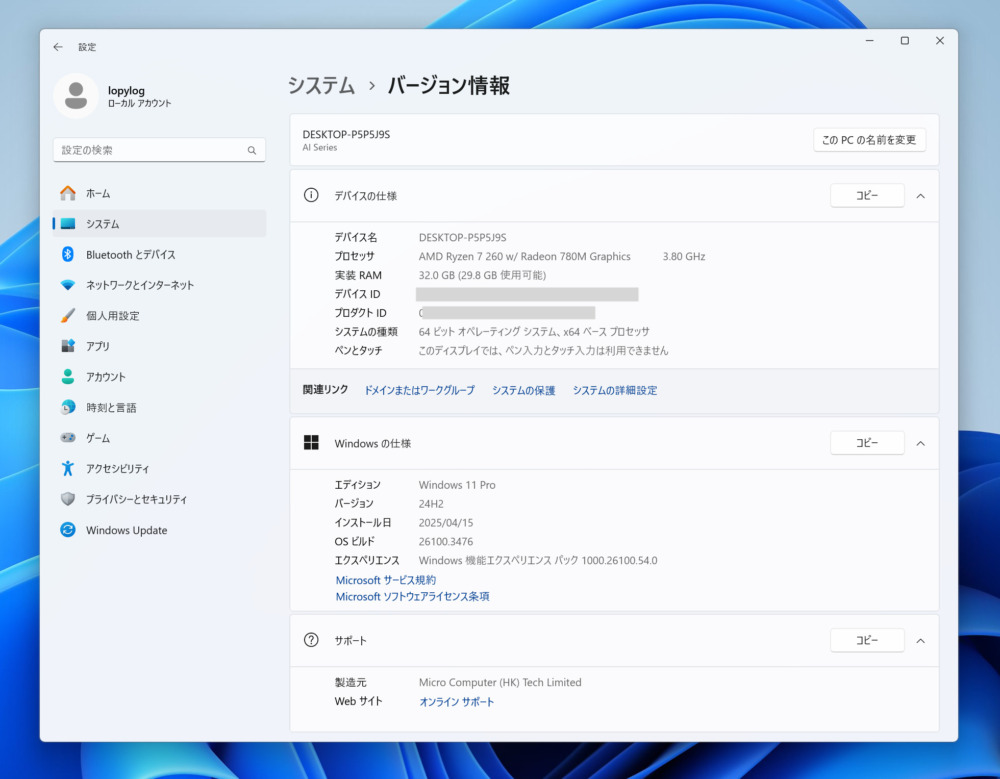Click the search magnifier icon
Screen dimensions: 1000x779
coord(252,151)
